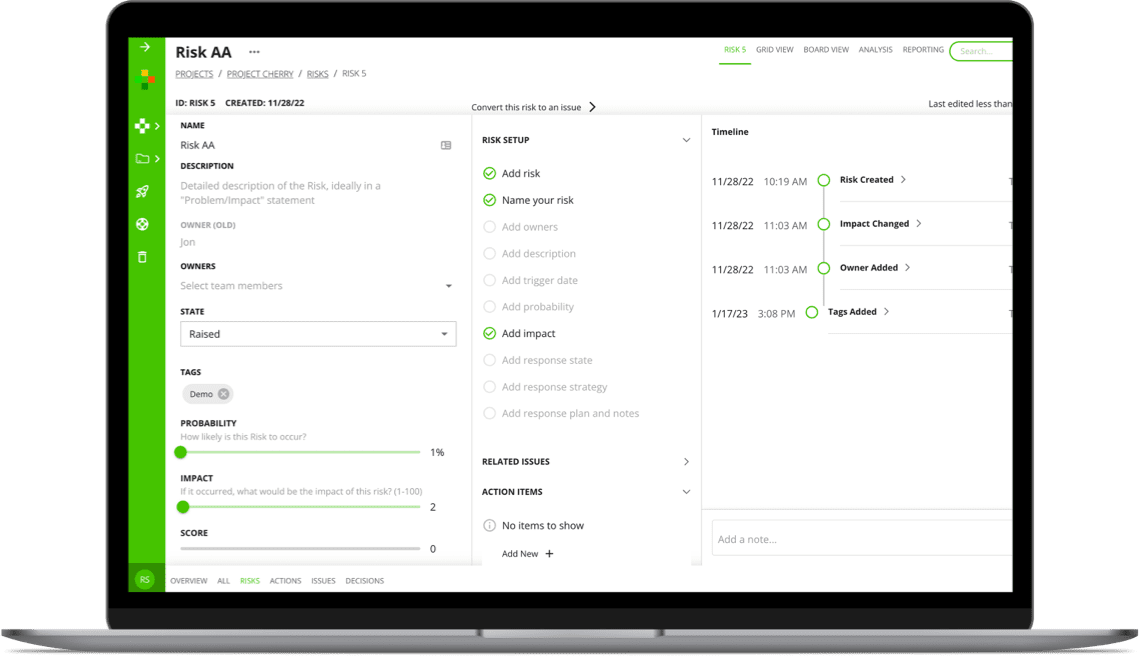
Task: Collapse the sidebar using the arrow icon
Action: point(146,46)
